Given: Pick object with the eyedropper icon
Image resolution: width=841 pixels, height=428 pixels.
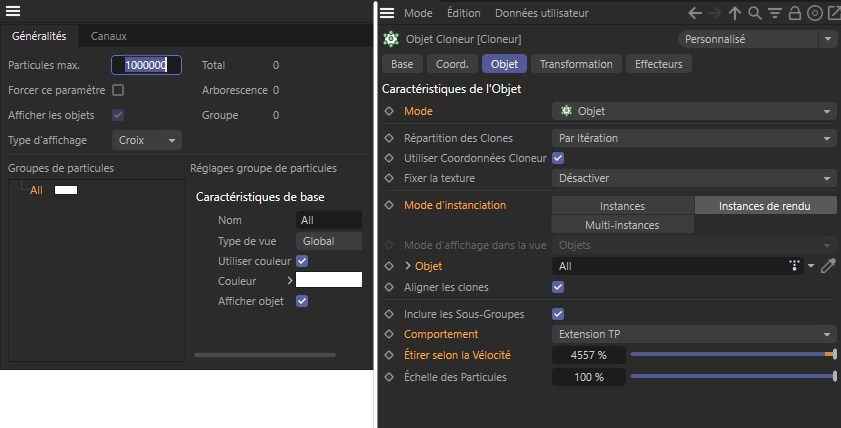Looking at the screenshot, I should coord(828,267).
